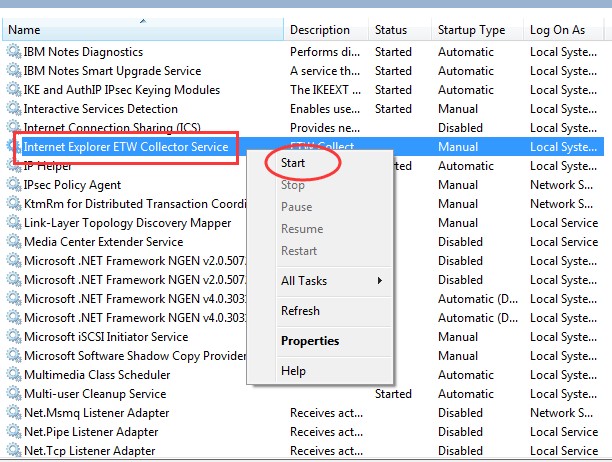The height and width of the screenshot is (462, 612).
Task: Click gear icon of IBM Notes Smart Upgrade Service
Action: (x=14, y=71)
